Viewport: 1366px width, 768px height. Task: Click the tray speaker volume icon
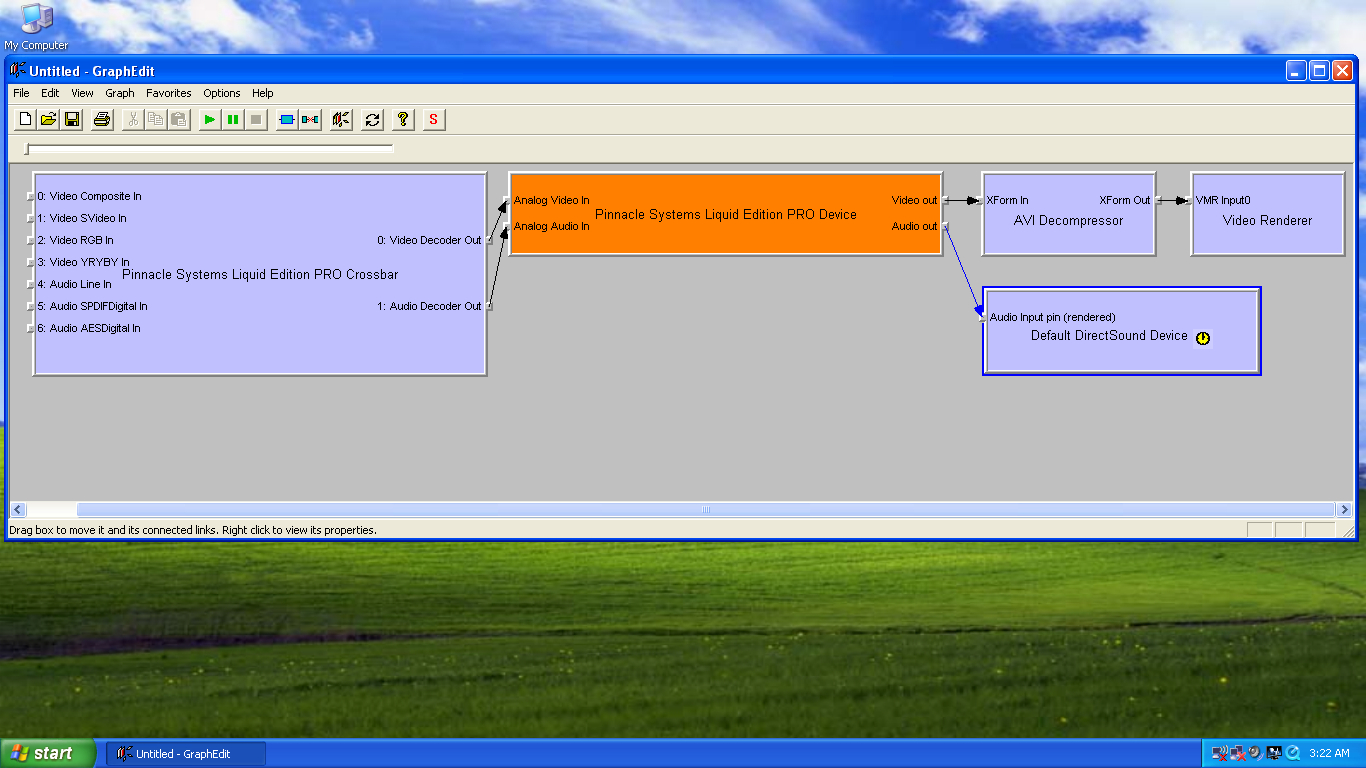(1255, 753)
